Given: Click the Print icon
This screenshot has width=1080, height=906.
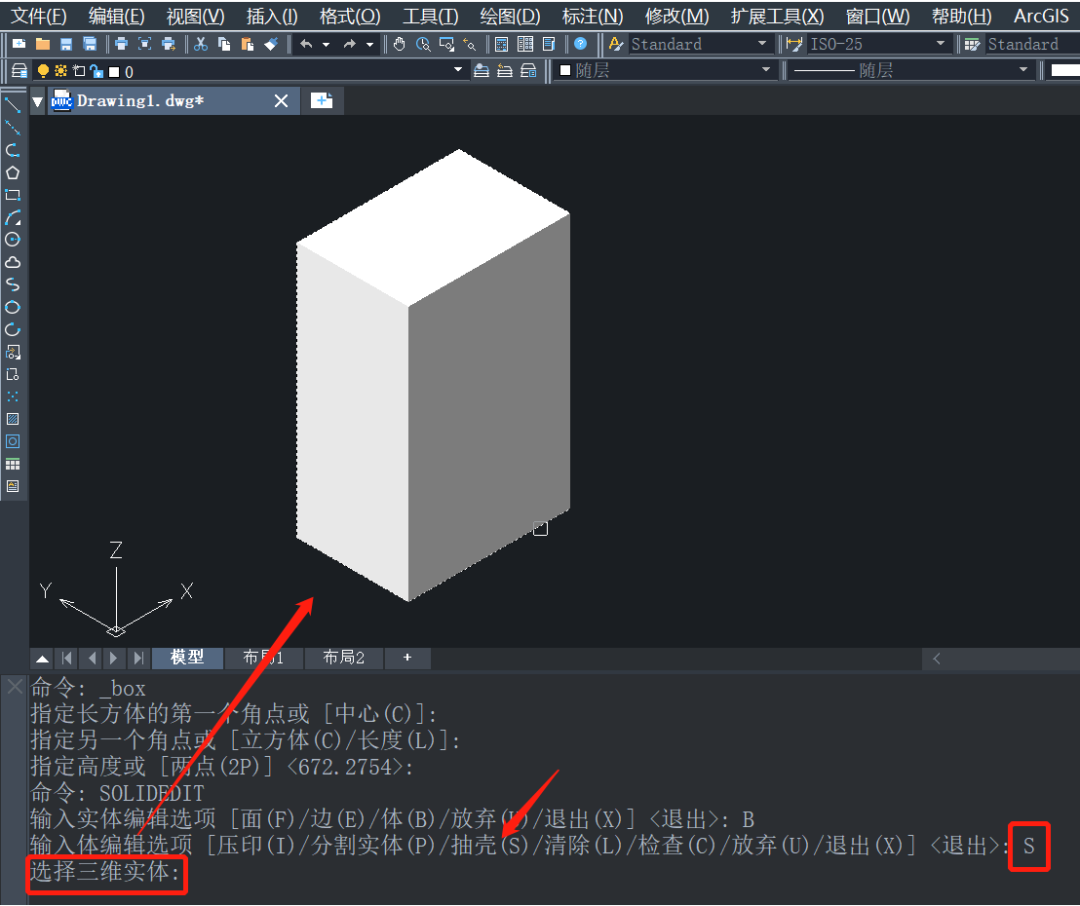Looking at the screenshot, I should tap(121, 44).
